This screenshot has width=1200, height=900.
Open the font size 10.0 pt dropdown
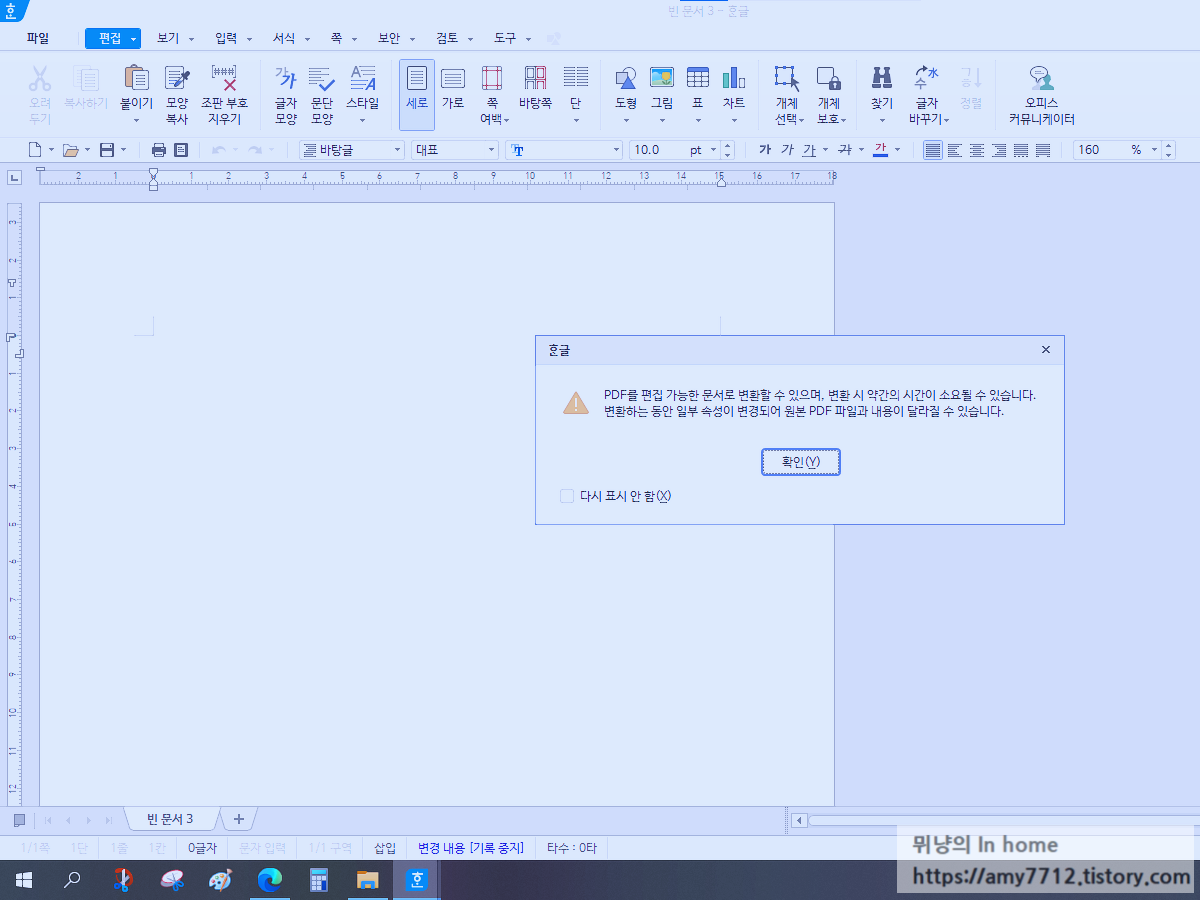(713, 150)
